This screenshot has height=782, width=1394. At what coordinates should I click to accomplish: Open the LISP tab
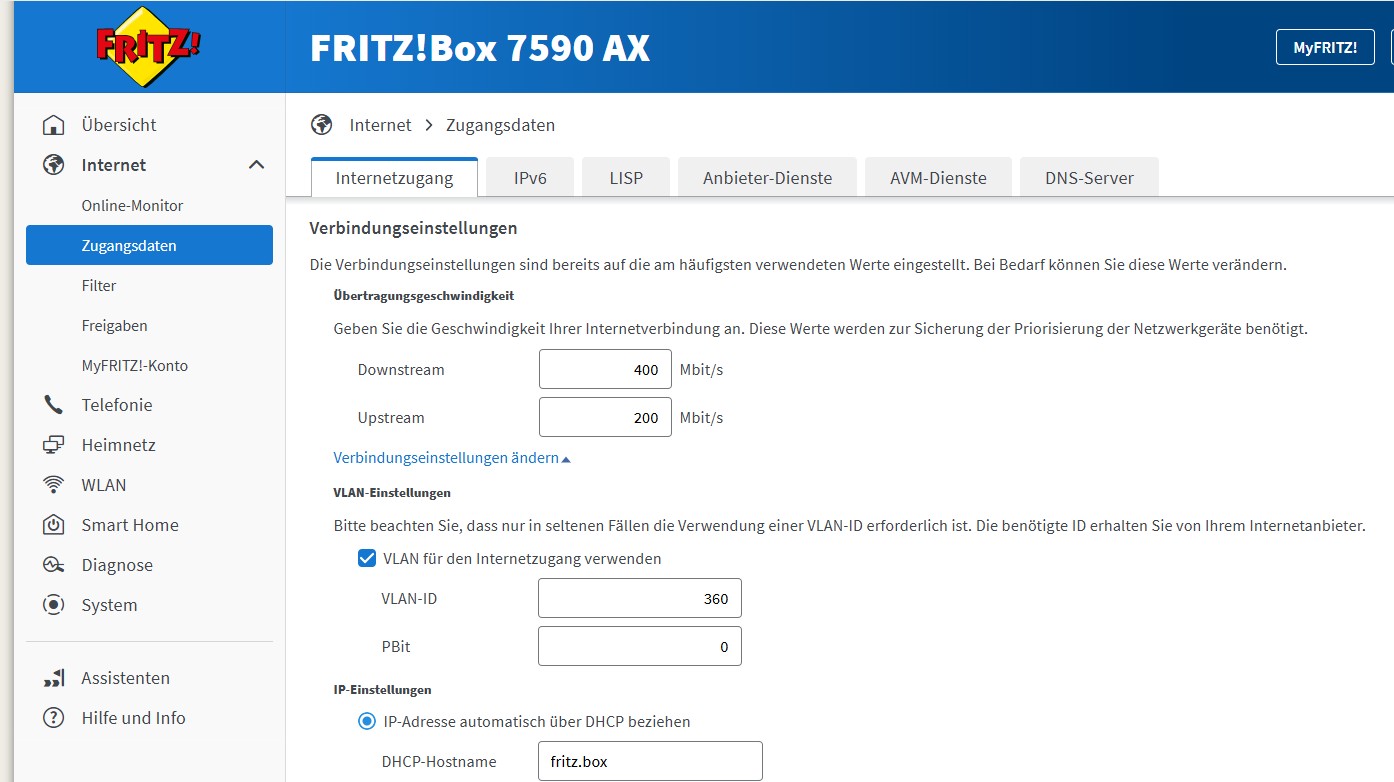pos(626,178)
